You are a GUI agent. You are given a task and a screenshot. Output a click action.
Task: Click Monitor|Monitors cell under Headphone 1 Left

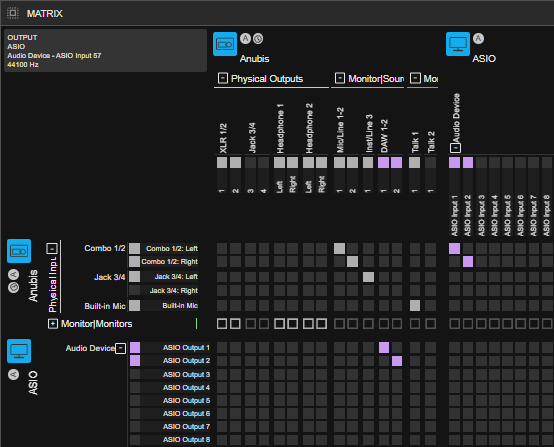279,324
